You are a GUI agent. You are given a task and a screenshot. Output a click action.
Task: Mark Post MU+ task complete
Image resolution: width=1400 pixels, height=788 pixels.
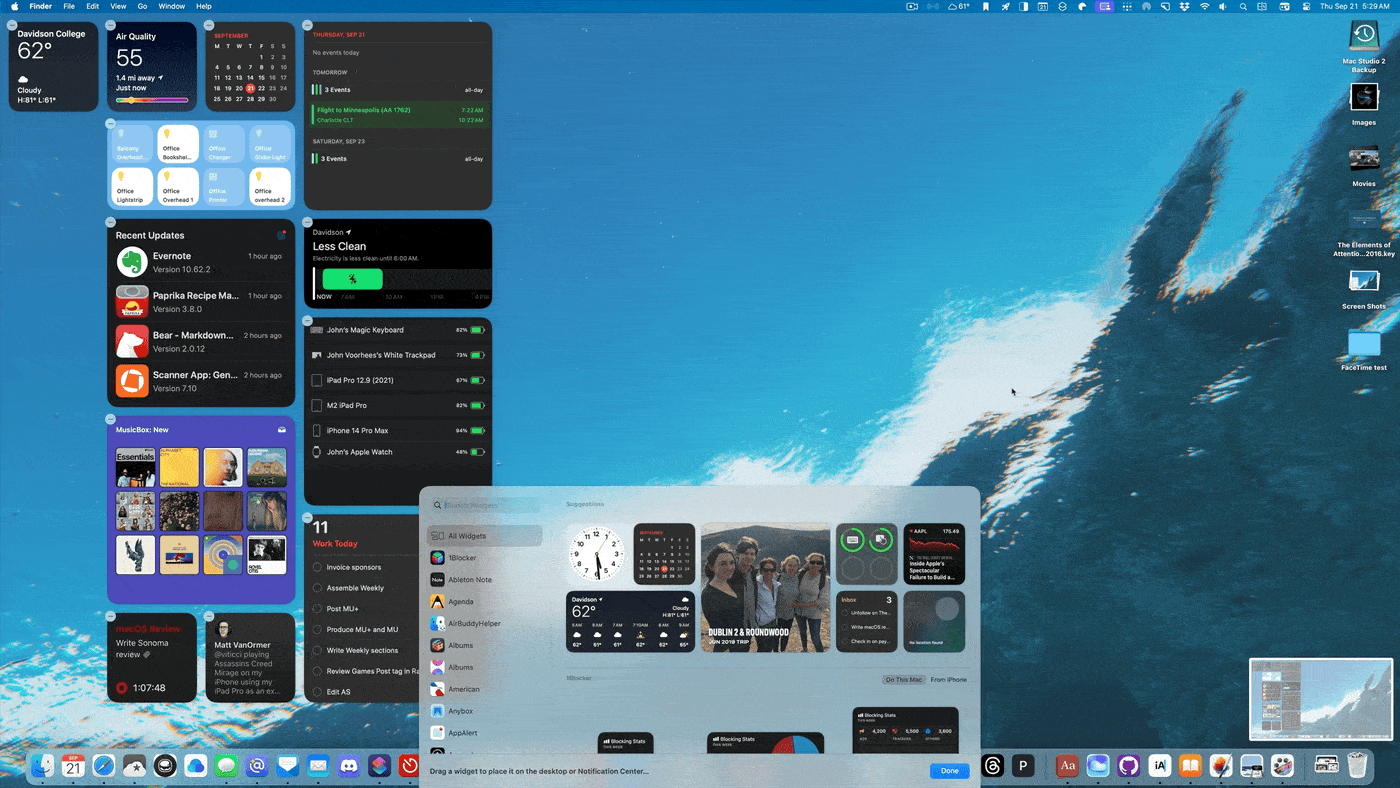318,608
